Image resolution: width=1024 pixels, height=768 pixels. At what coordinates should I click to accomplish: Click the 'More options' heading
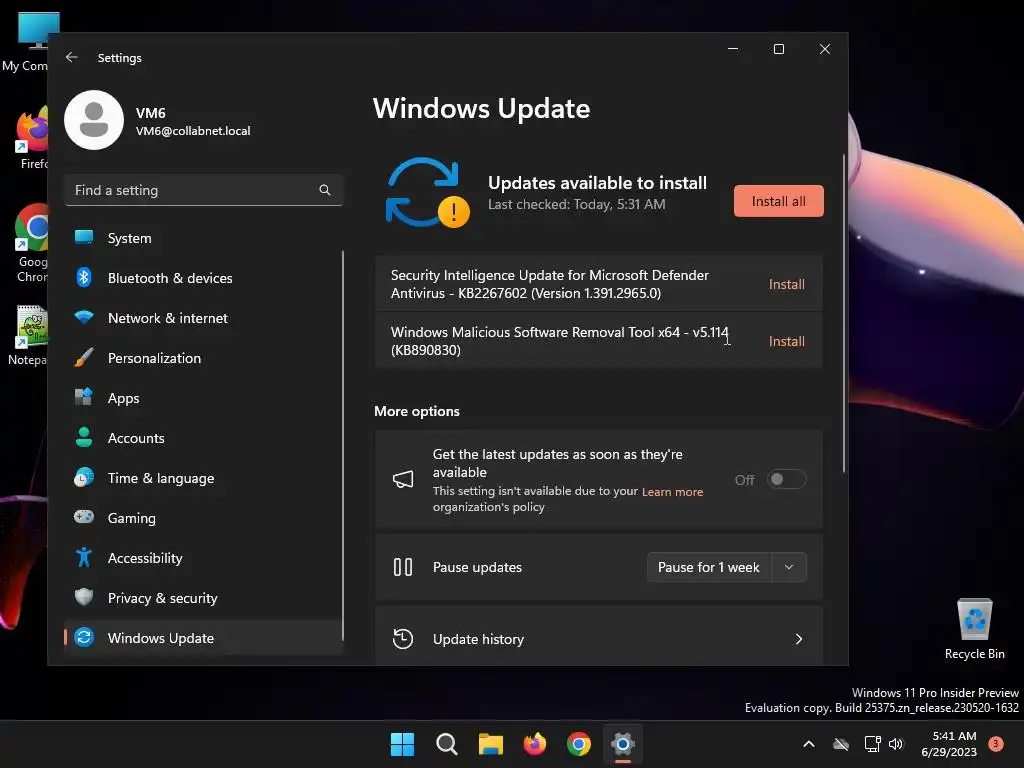pyautogui.click(x=417, y=411)
